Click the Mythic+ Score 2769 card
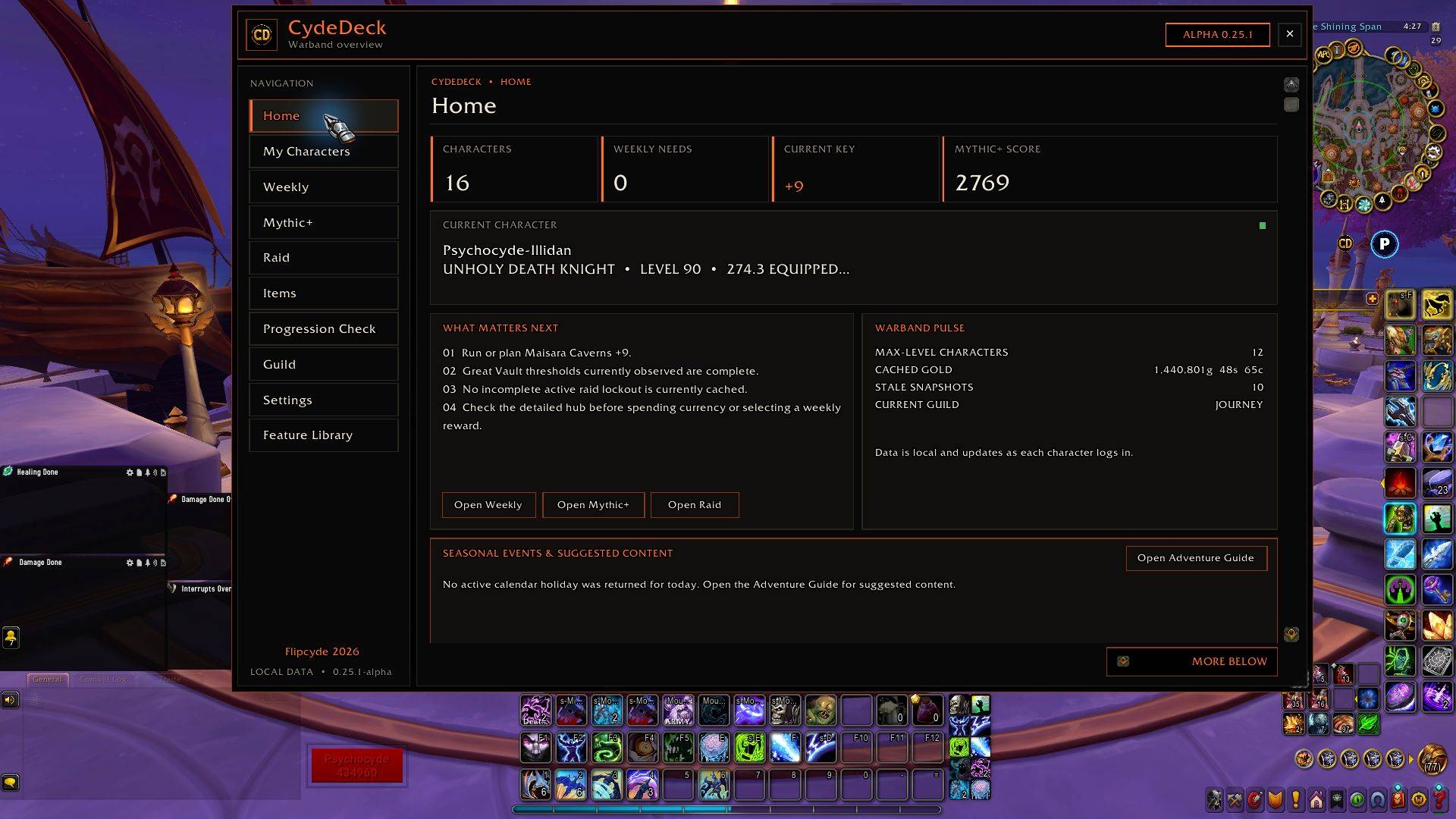 point(1110,169)
